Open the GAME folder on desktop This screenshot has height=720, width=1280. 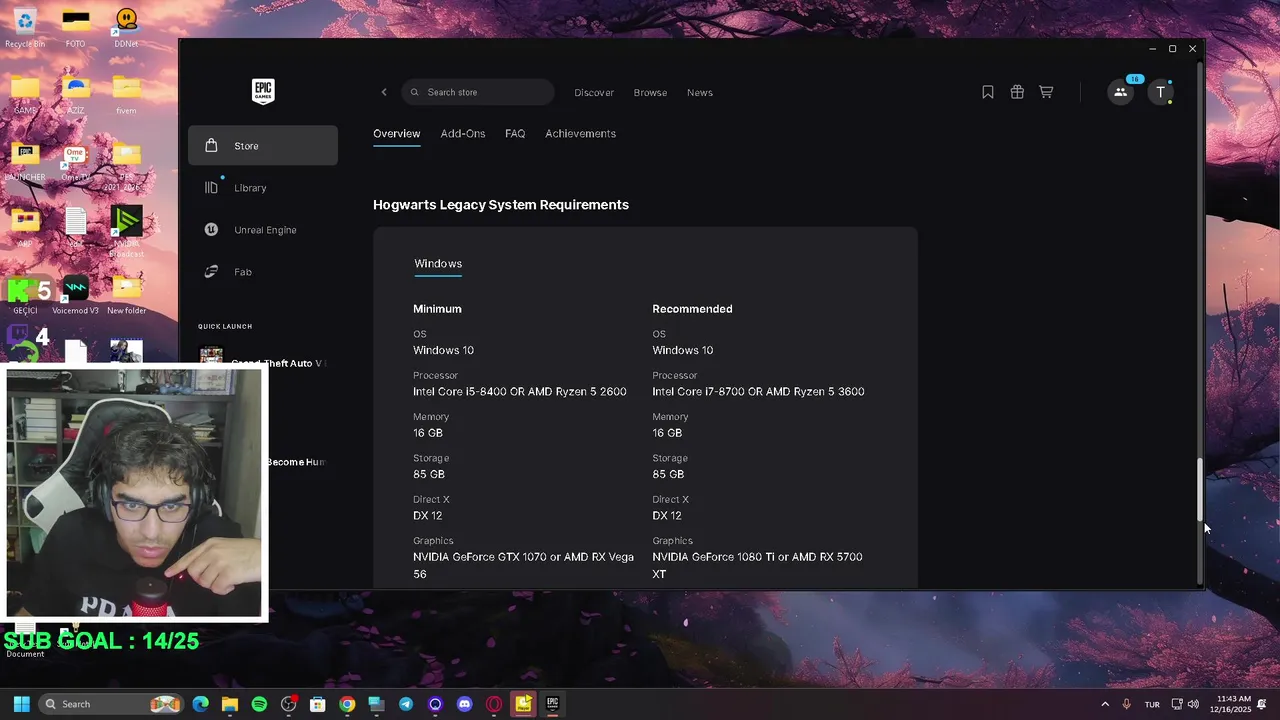(25, 93)
